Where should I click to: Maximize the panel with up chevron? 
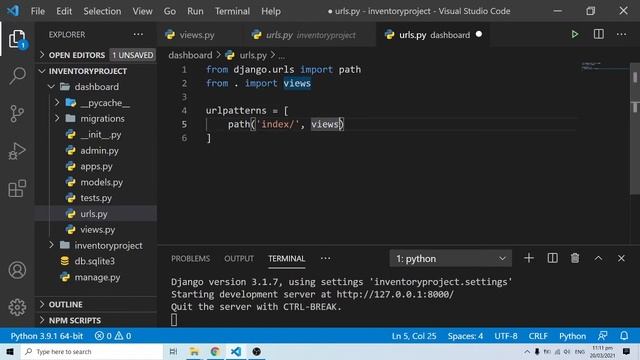pyautogui.click(x=598, y=258)
